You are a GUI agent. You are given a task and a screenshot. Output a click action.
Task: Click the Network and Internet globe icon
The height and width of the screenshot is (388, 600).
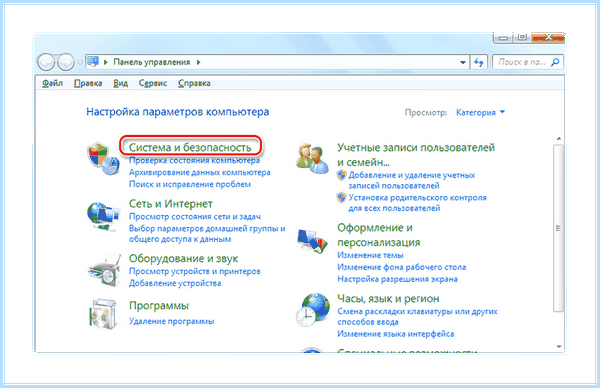tap(104, 217)
